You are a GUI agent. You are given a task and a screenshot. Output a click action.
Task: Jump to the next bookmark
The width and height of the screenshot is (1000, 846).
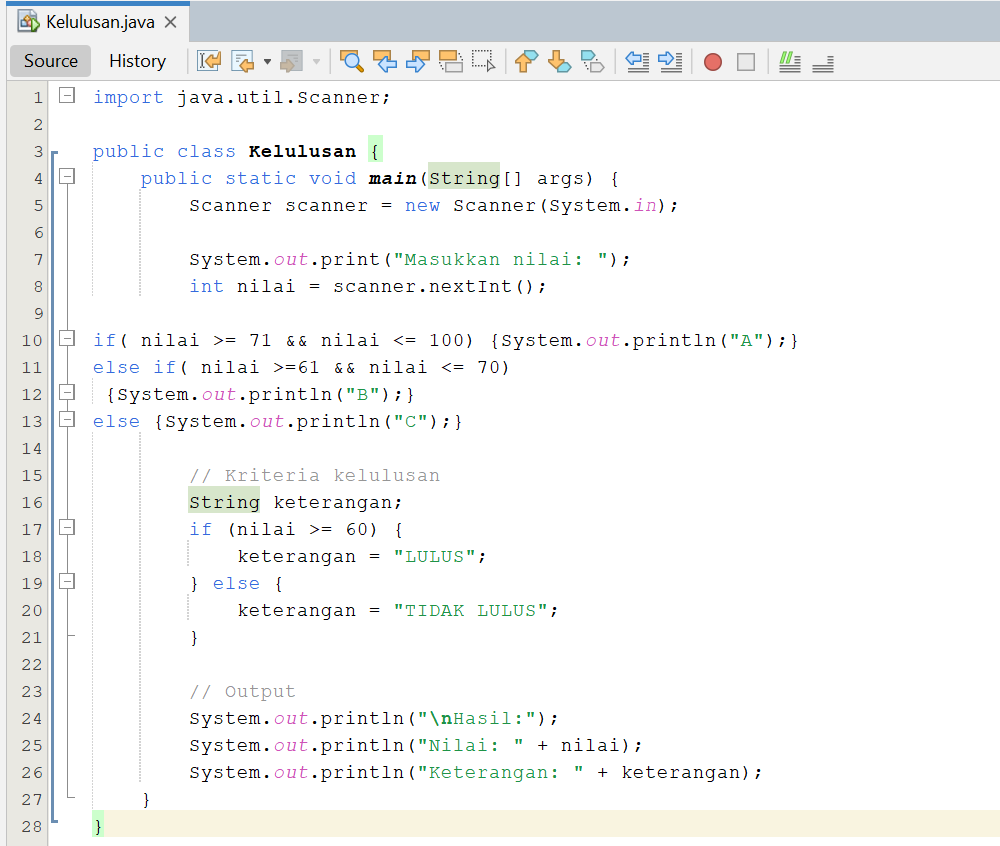tap(559, 61)
